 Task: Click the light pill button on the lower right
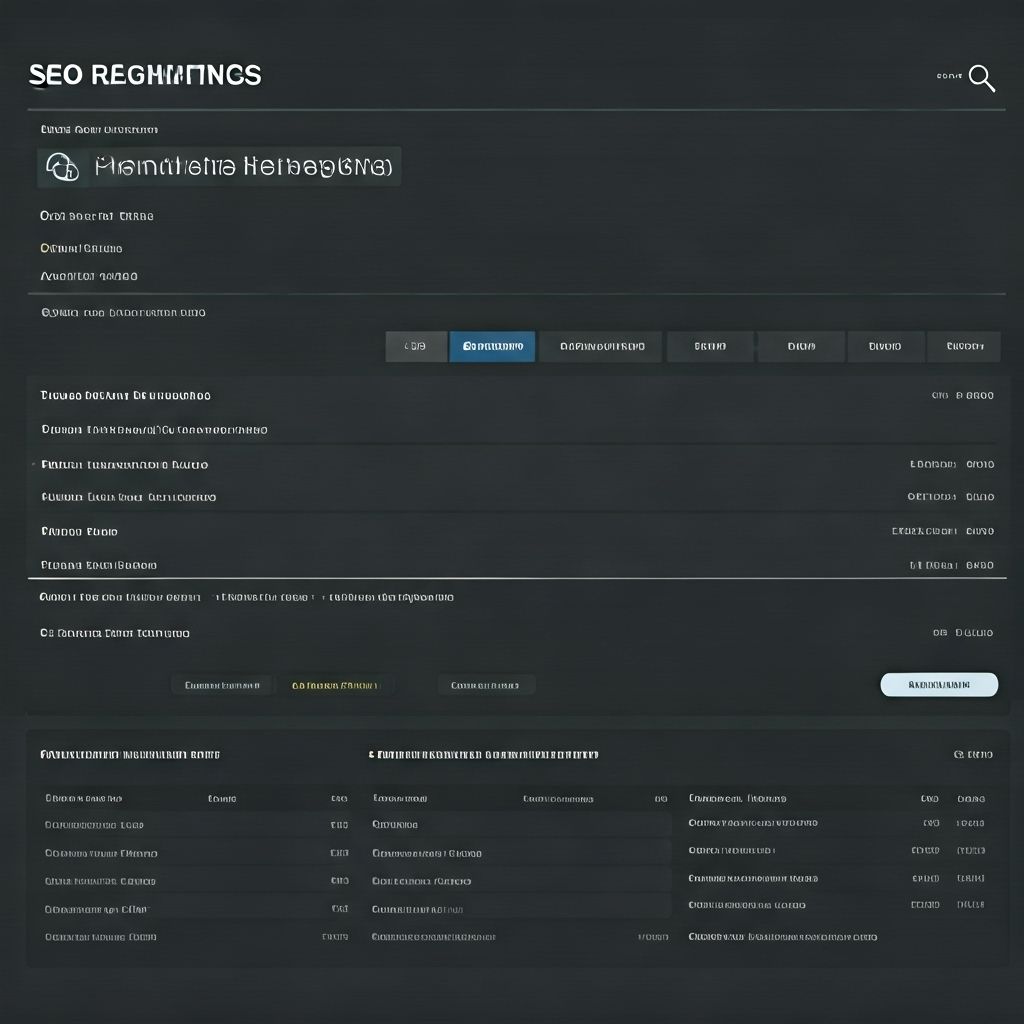point(938,684)
